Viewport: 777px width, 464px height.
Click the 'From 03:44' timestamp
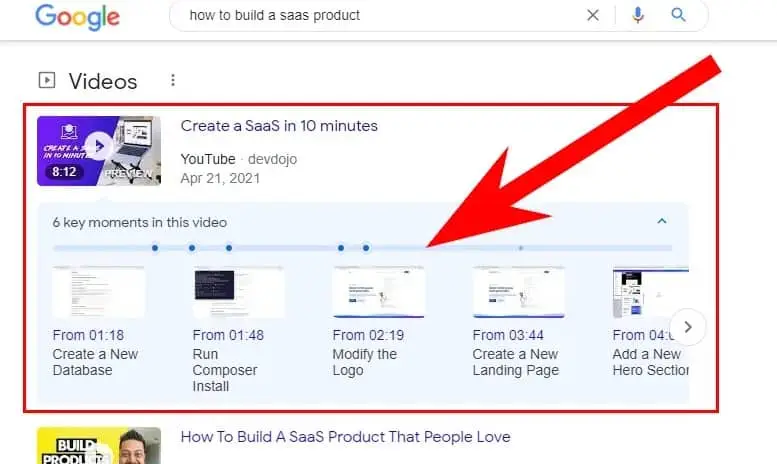point(508,336)
